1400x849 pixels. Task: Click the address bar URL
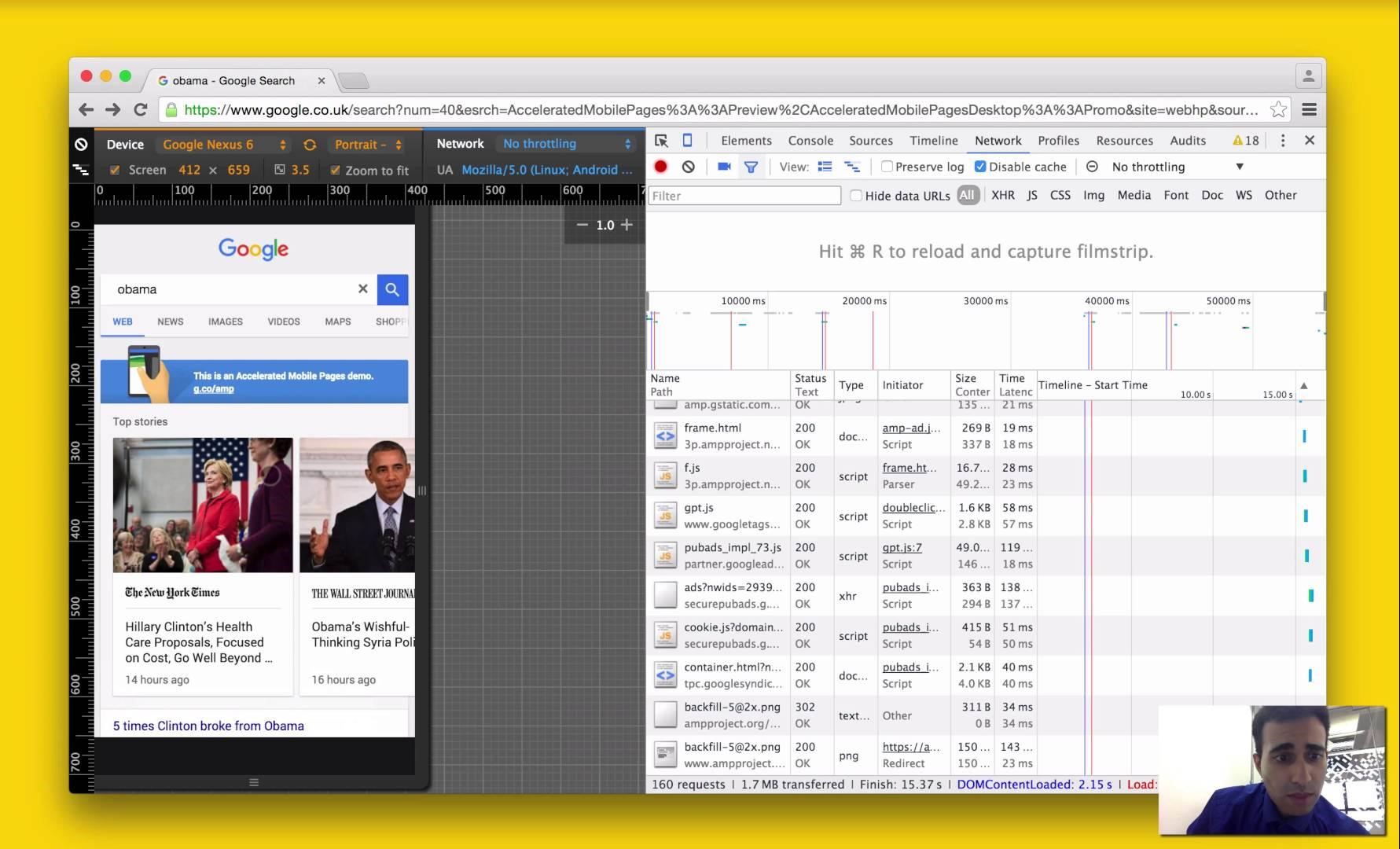pos(721,110)
